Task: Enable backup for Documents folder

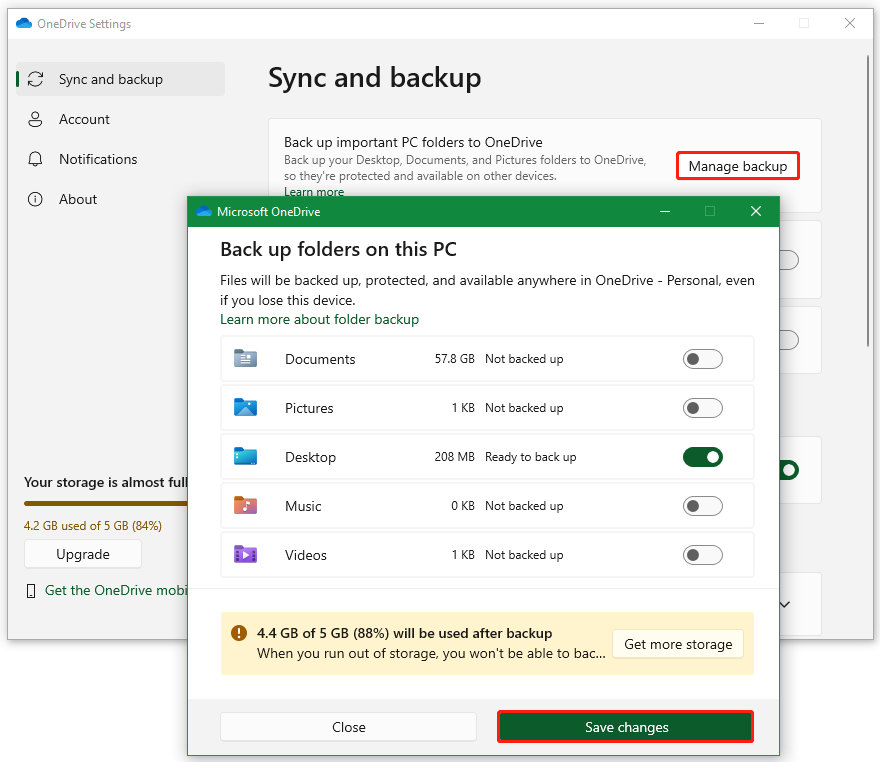Action: [703, 359]
